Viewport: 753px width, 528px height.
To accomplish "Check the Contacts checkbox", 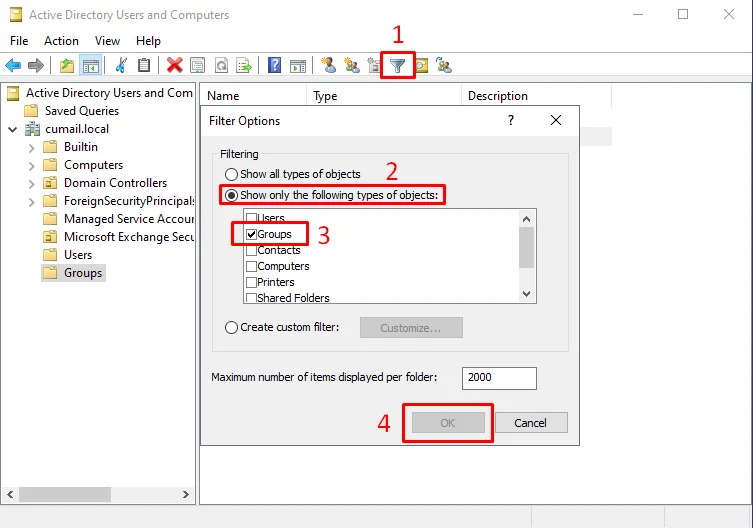I will (x=251, y=250).
